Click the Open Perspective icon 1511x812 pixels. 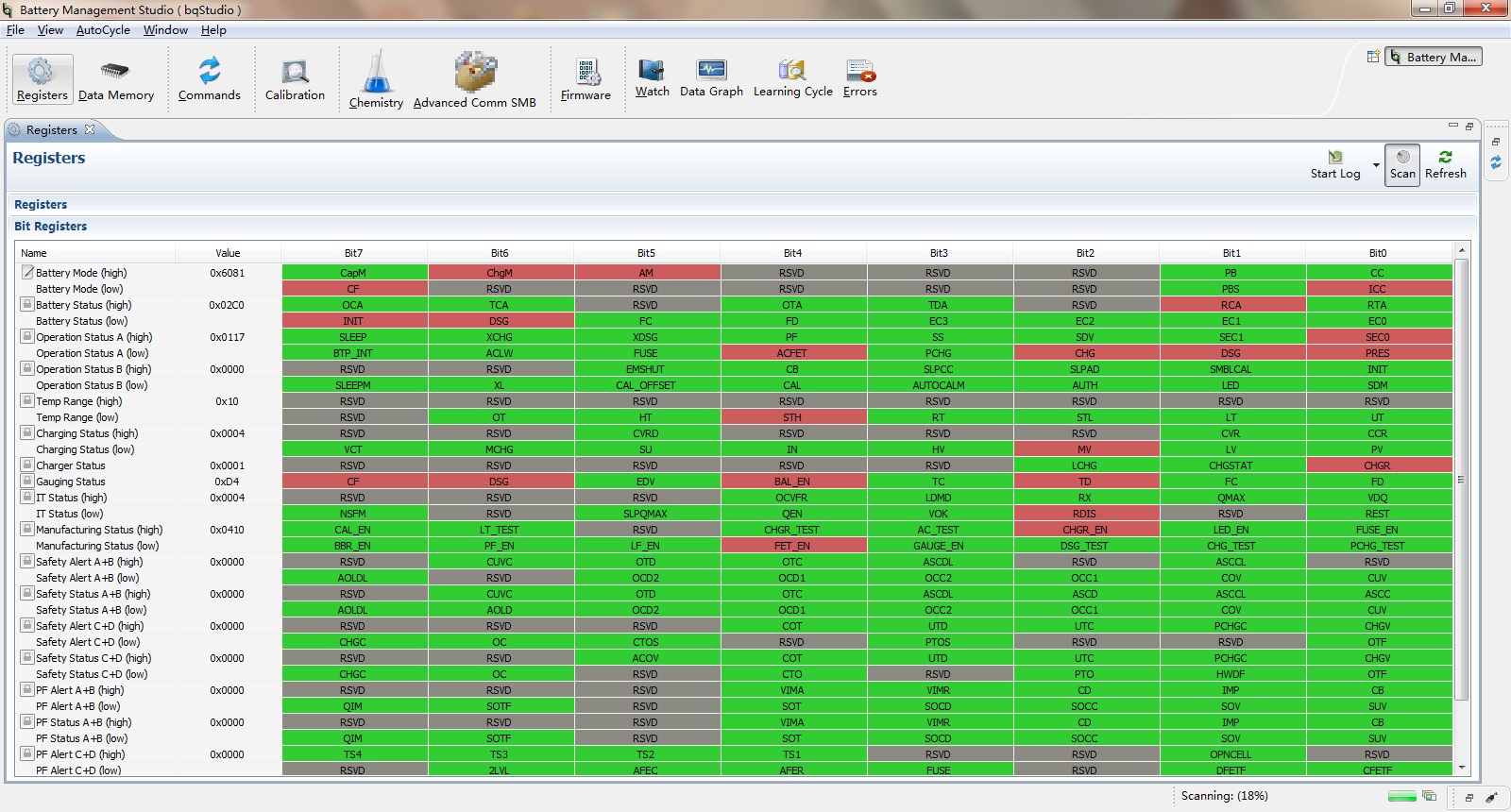[x=1373, y=57]
